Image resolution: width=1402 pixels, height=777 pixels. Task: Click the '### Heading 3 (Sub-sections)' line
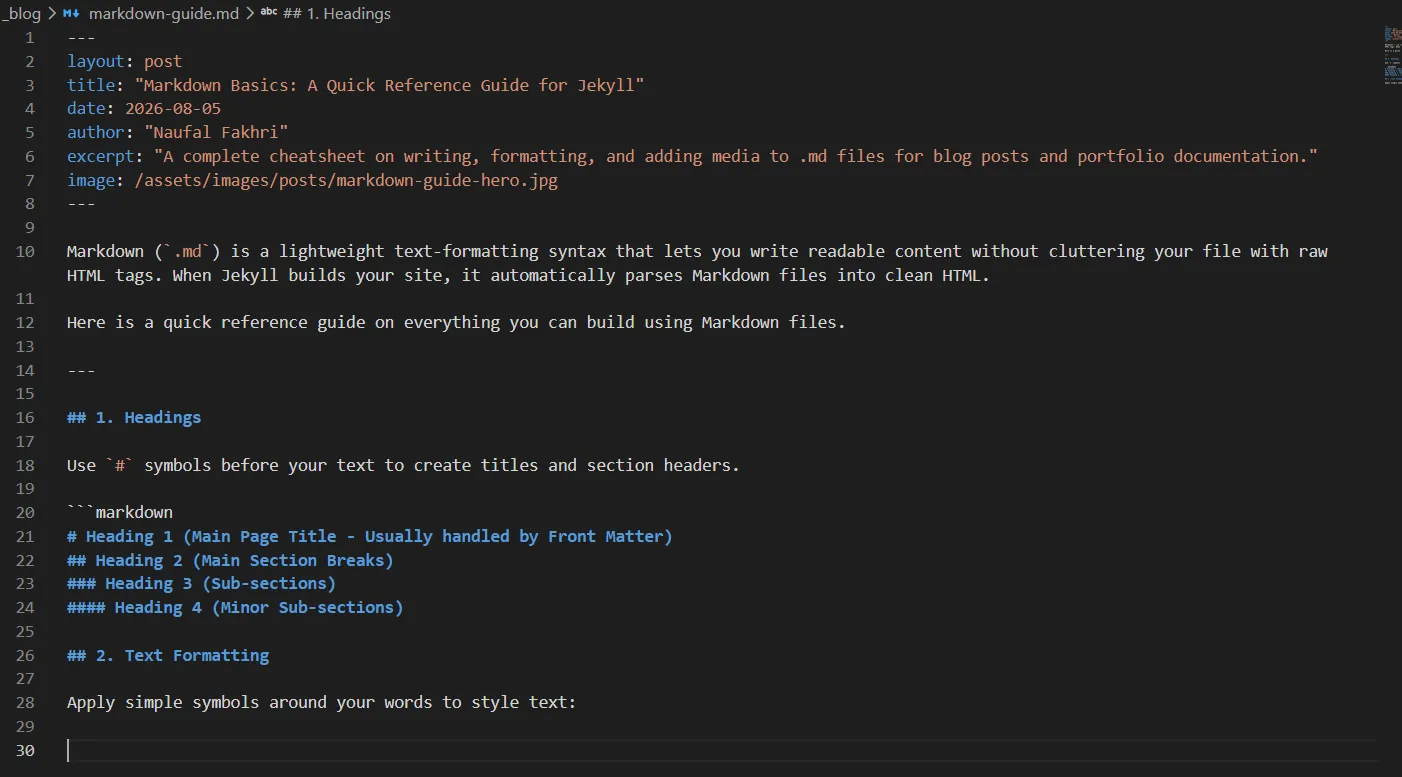[201, 583]
